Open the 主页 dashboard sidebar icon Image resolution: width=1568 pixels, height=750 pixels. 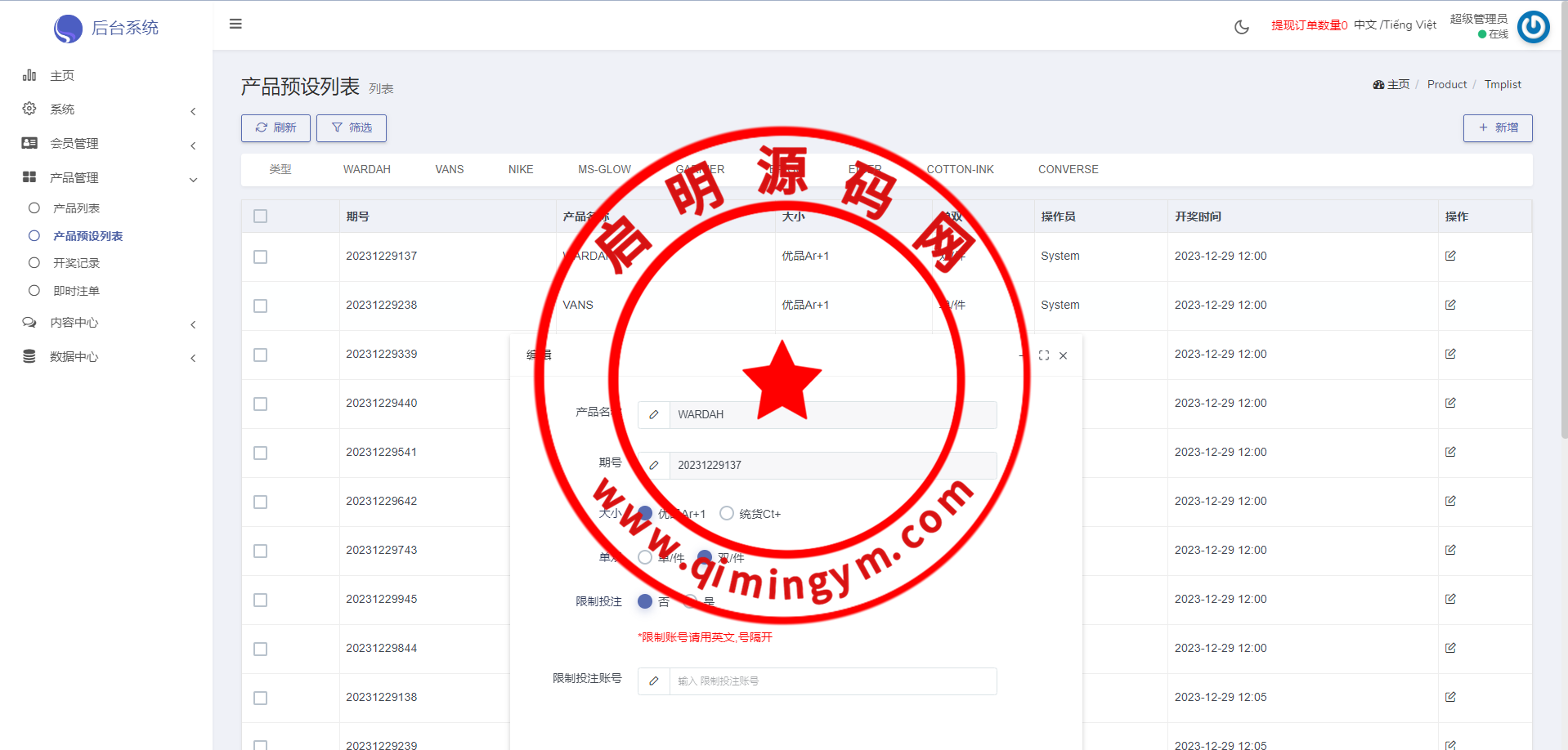(x=29, y=75)
